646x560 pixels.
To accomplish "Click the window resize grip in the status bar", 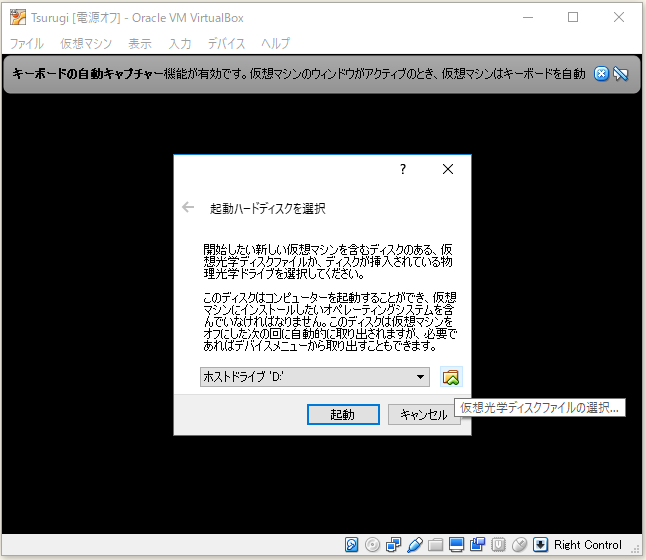I will coord(636,550).
